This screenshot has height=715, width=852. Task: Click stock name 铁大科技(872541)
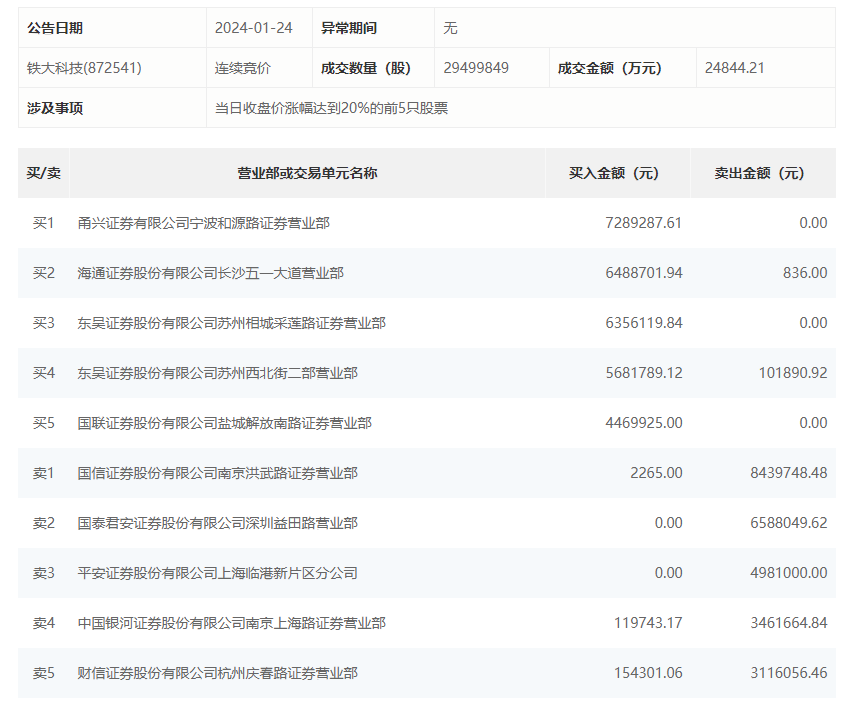point(84,68)
